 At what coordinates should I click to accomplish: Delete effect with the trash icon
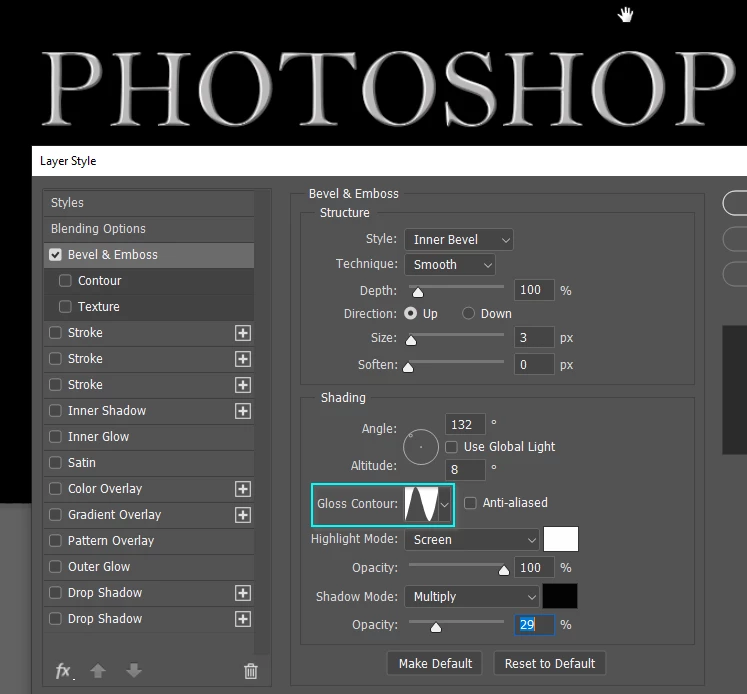(251, 671)
